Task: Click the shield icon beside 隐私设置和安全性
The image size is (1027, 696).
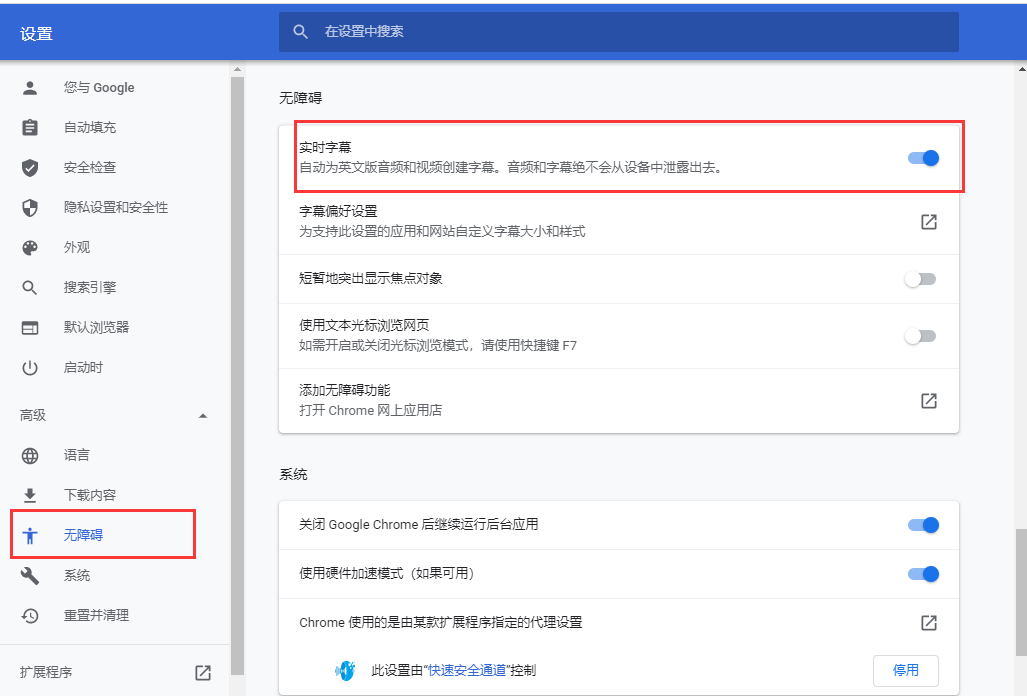Action: [x=29, y=208]
